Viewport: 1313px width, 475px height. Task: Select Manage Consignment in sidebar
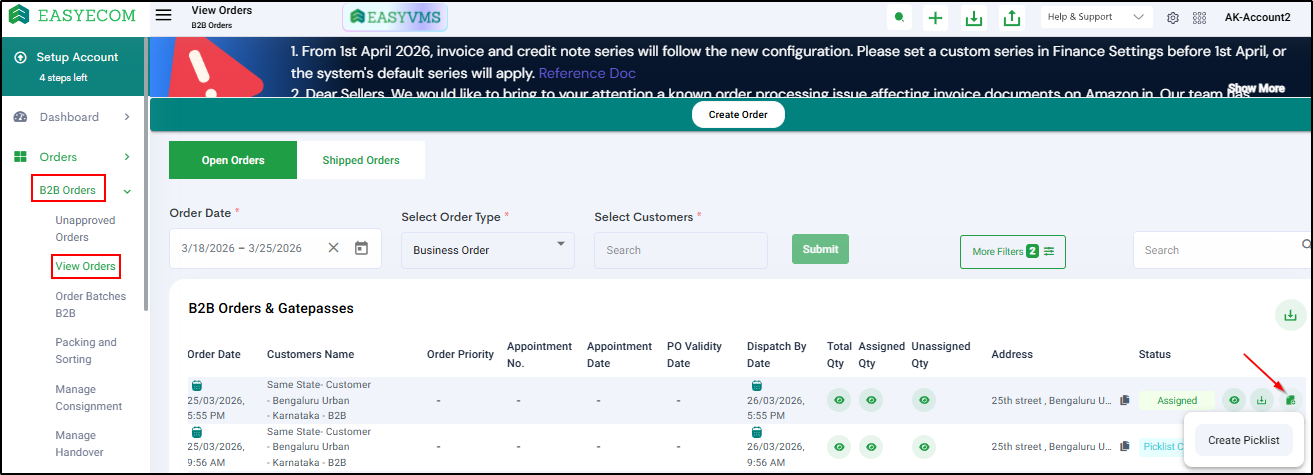(88, 398)
